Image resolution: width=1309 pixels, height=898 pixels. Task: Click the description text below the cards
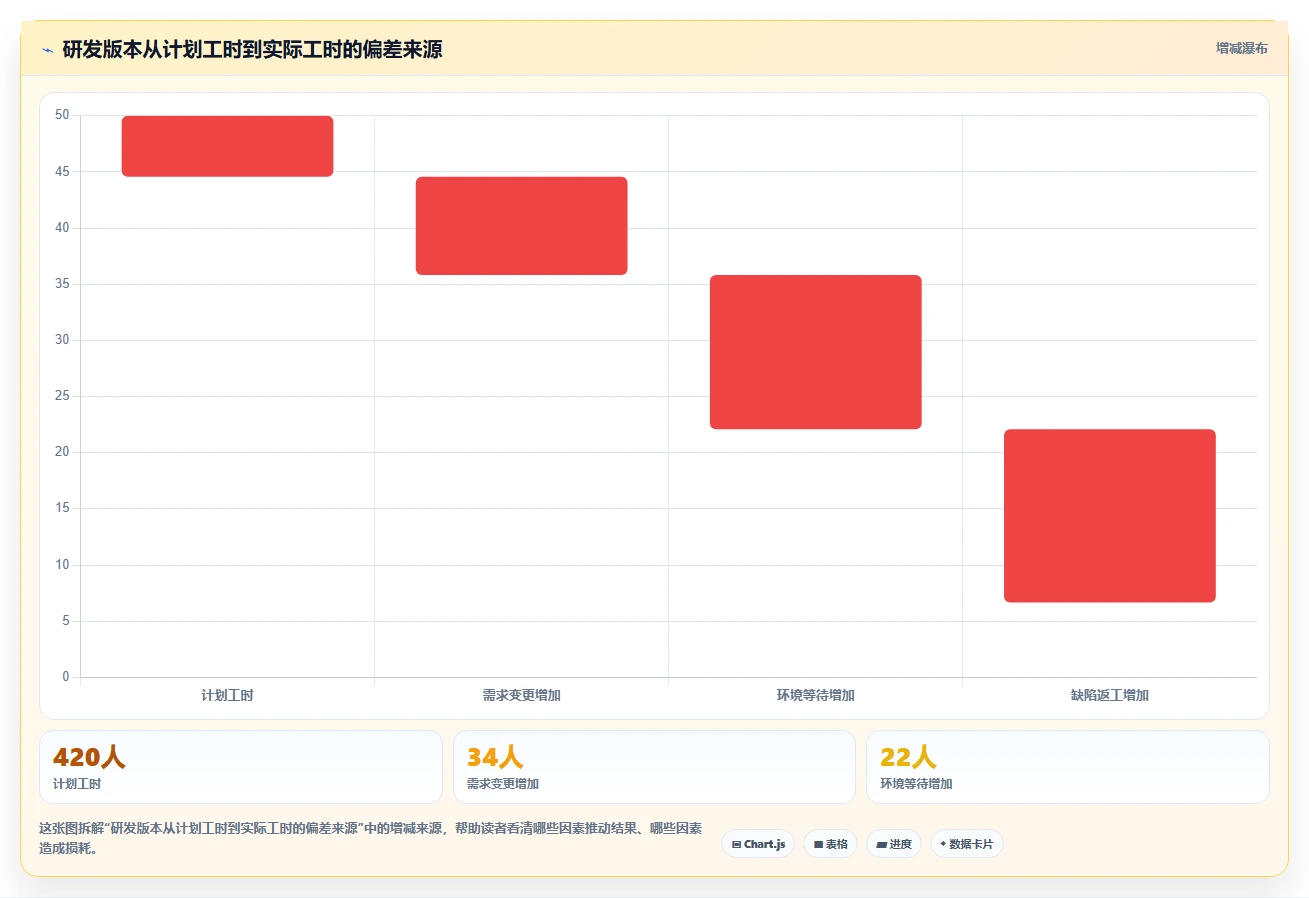tap(371, 839)
